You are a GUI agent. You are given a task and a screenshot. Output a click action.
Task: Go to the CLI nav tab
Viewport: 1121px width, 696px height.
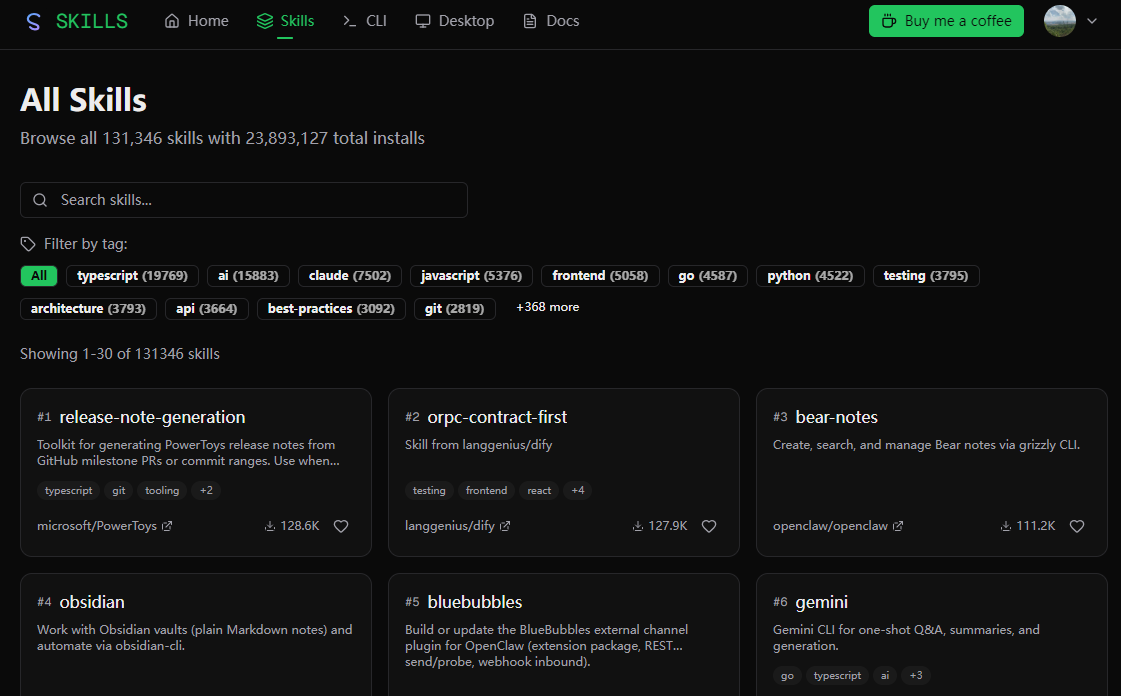click(365, 21)
